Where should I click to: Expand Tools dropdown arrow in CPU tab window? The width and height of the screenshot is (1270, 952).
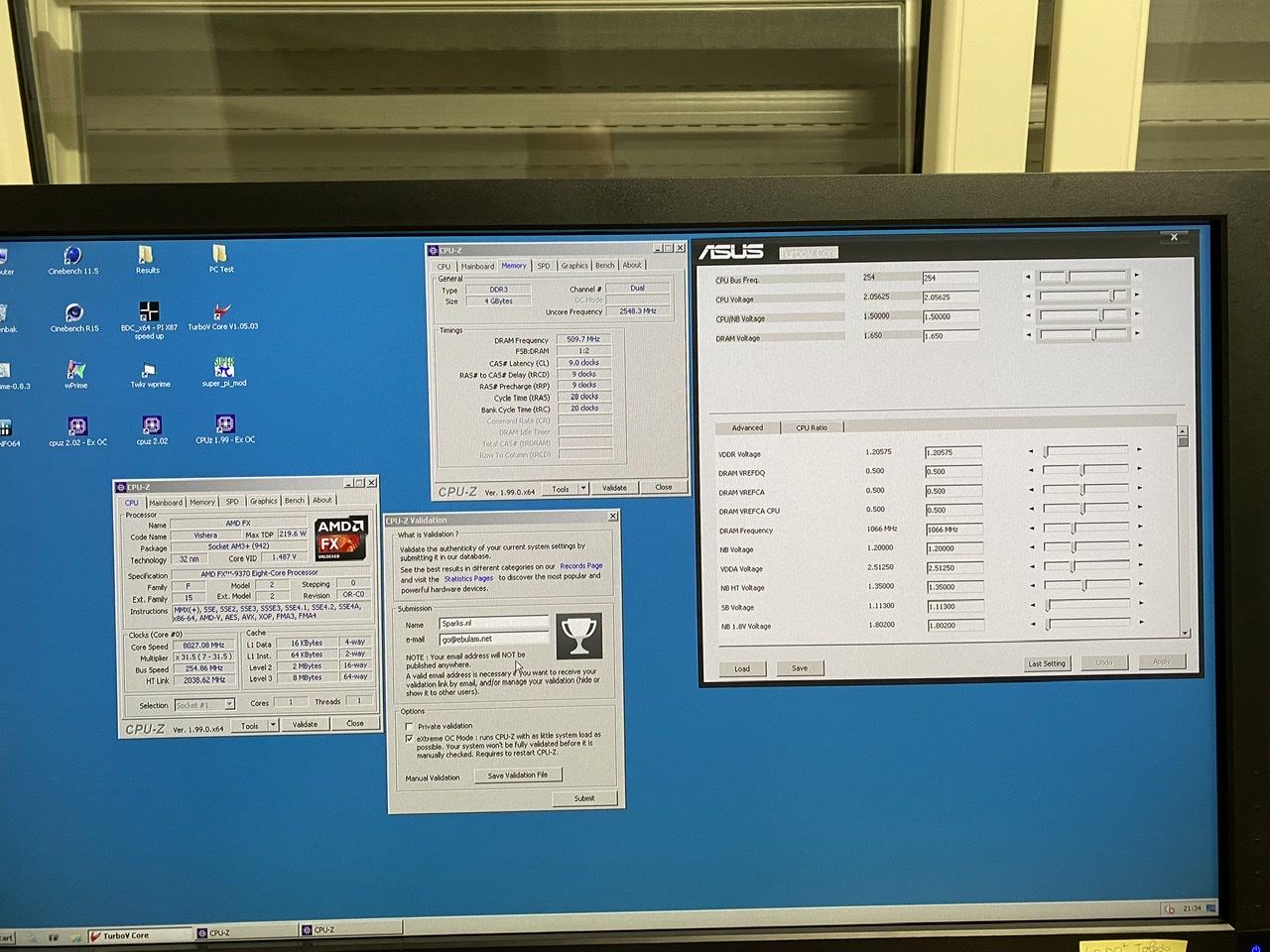[272, 725]
